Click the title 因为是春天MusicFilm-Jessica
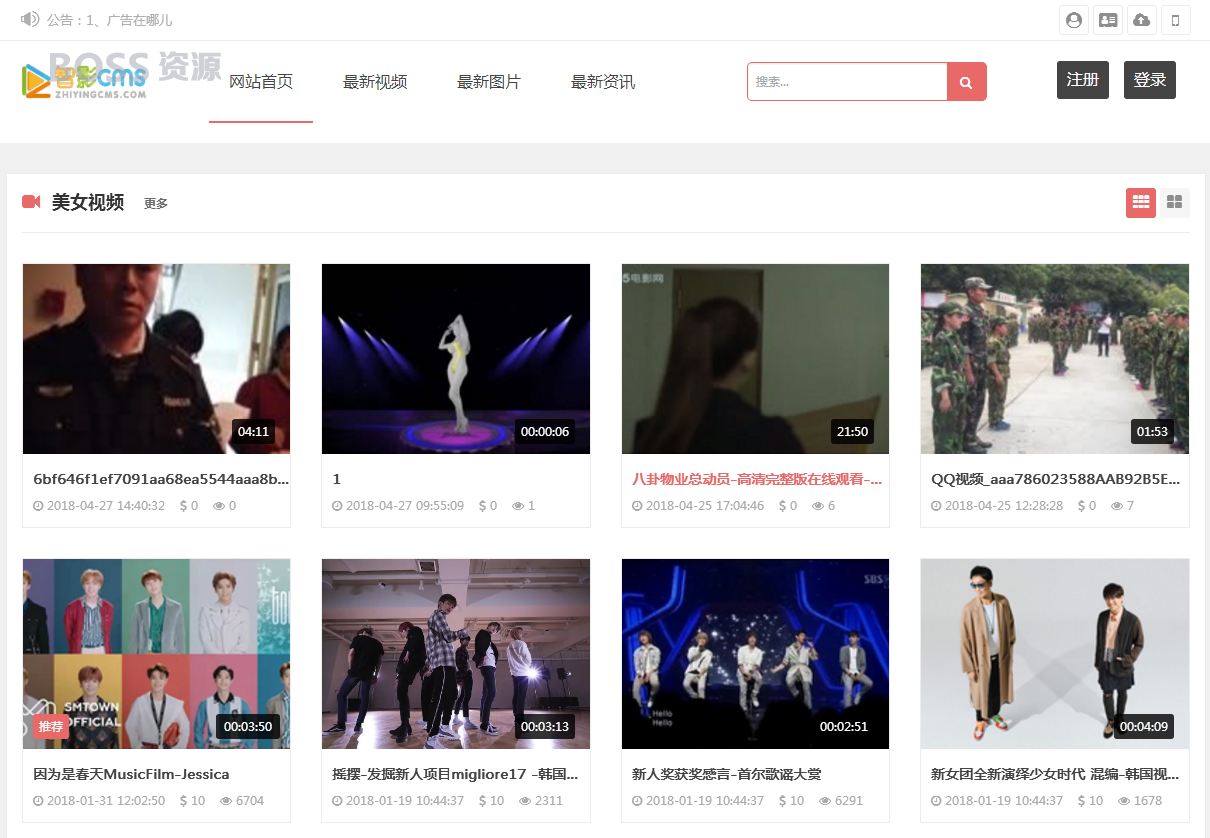The image size is (1210, 838). tap(131, 774)
